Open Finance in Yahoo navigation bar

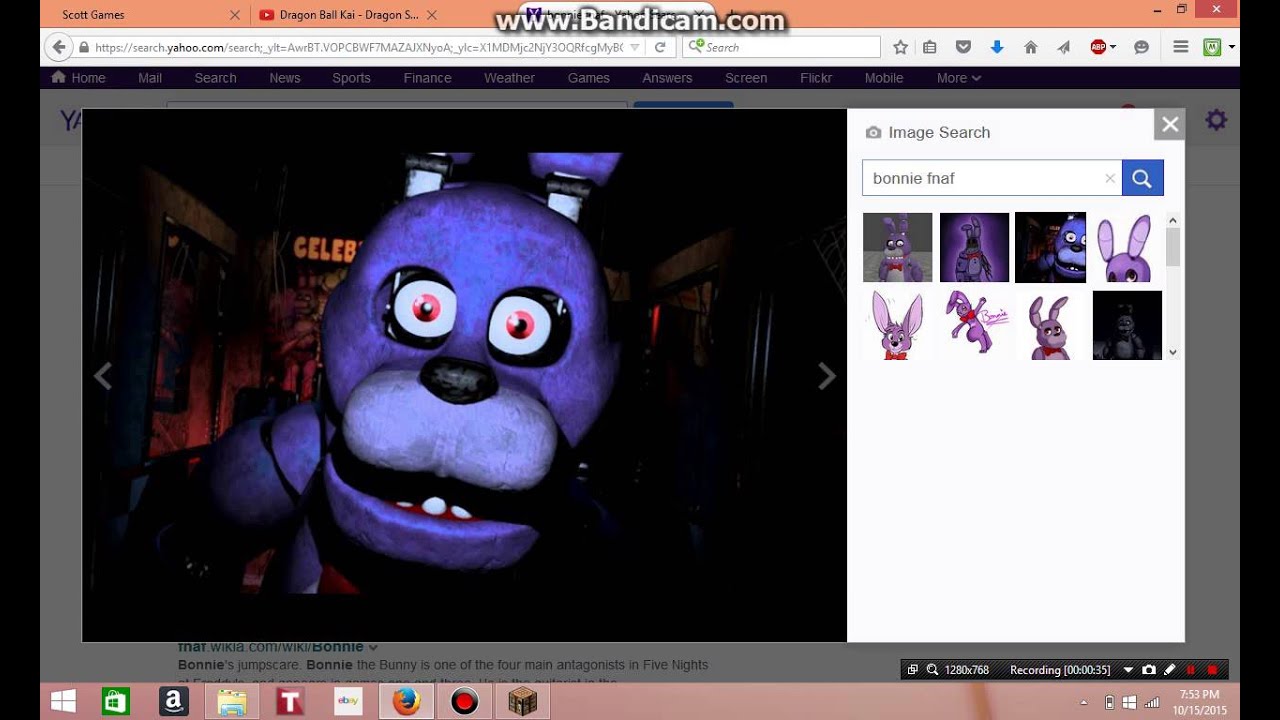[x=427, y=78]
